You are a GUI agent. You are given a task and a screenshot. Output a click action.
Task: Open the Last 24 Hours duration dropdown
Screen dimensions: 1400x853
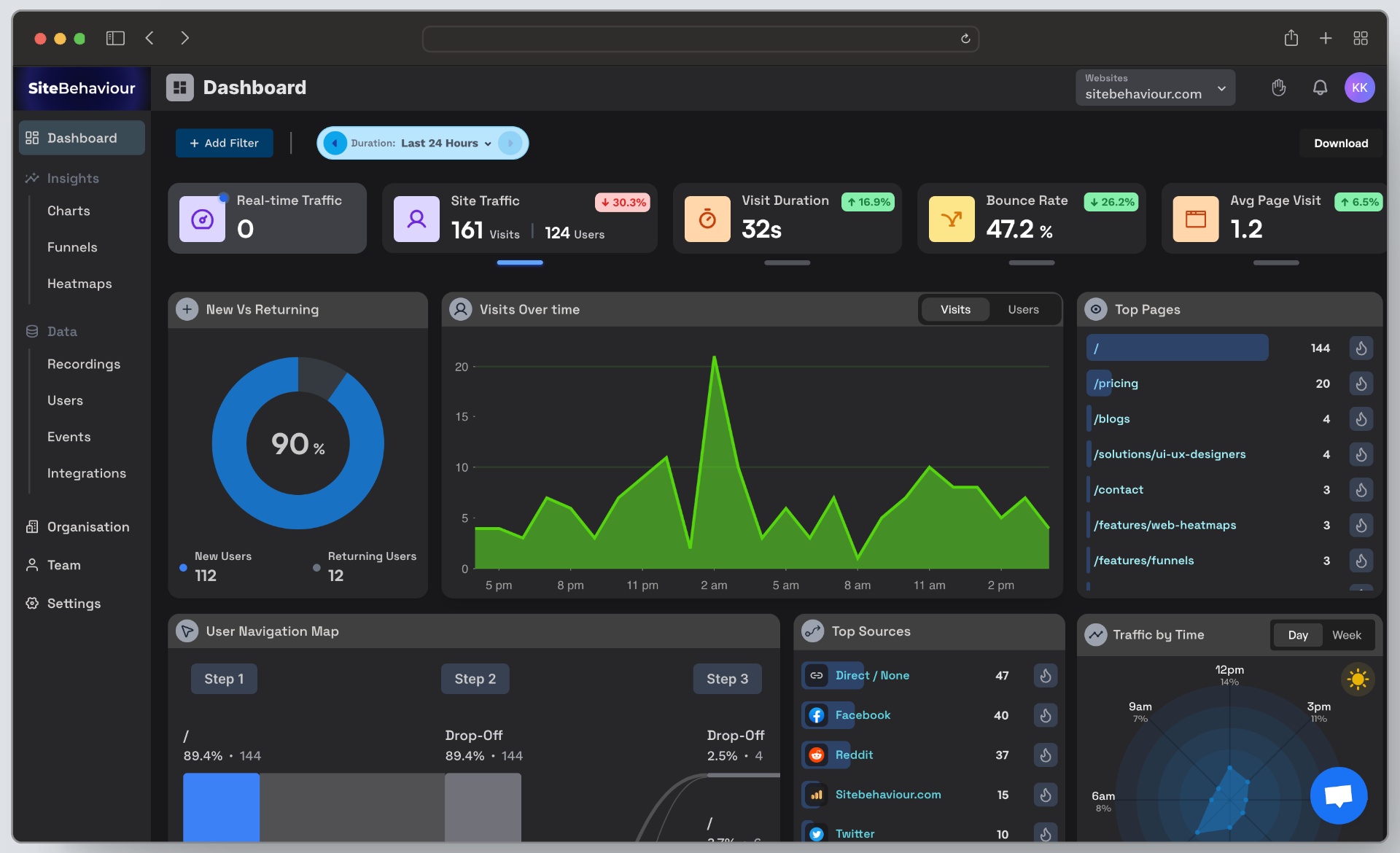click(445, 143)
